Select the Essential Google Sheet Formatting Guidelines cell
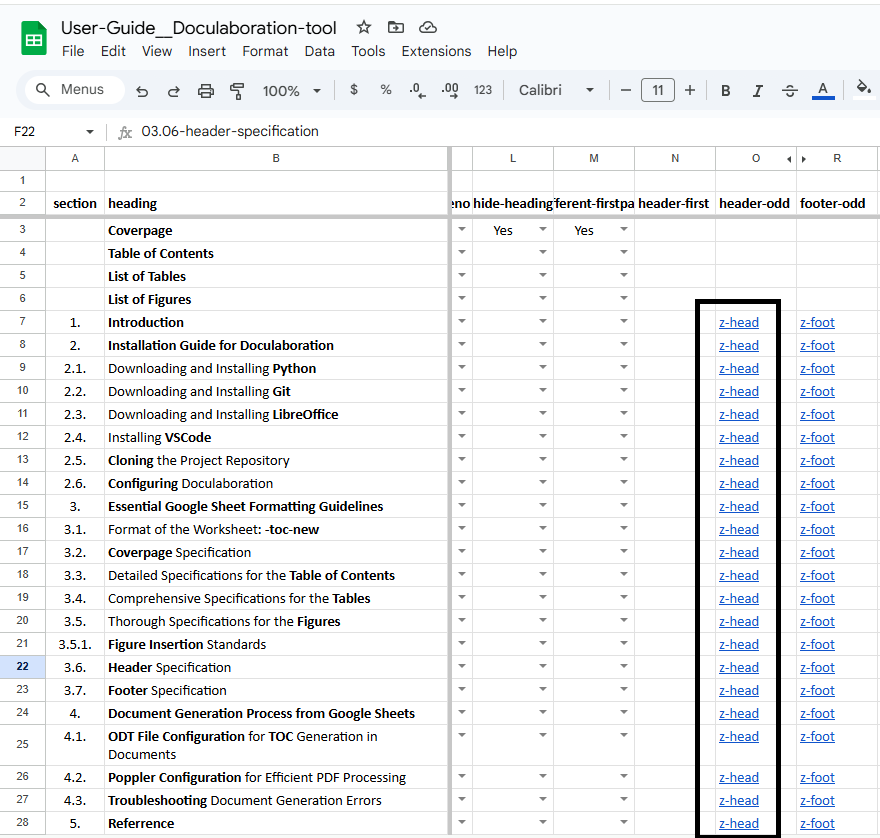This screenshot has height=838, width=880. tap(276, 506)
